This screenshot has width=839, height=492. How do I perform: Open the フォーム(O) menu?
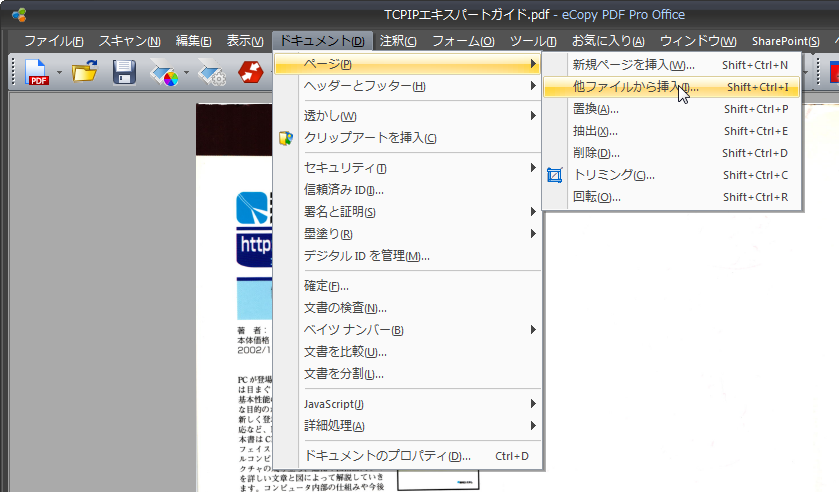click(463, 41)
